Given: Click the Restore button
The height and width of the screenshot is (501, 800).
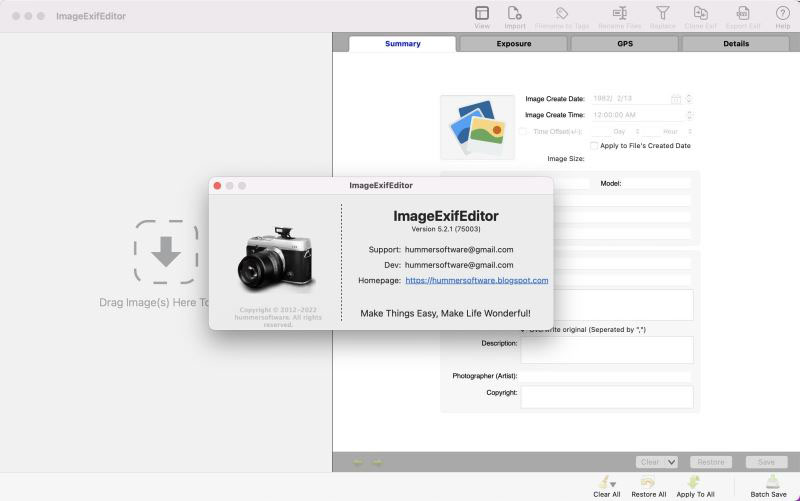Looking at the screenshot, I should click(711, 462).
